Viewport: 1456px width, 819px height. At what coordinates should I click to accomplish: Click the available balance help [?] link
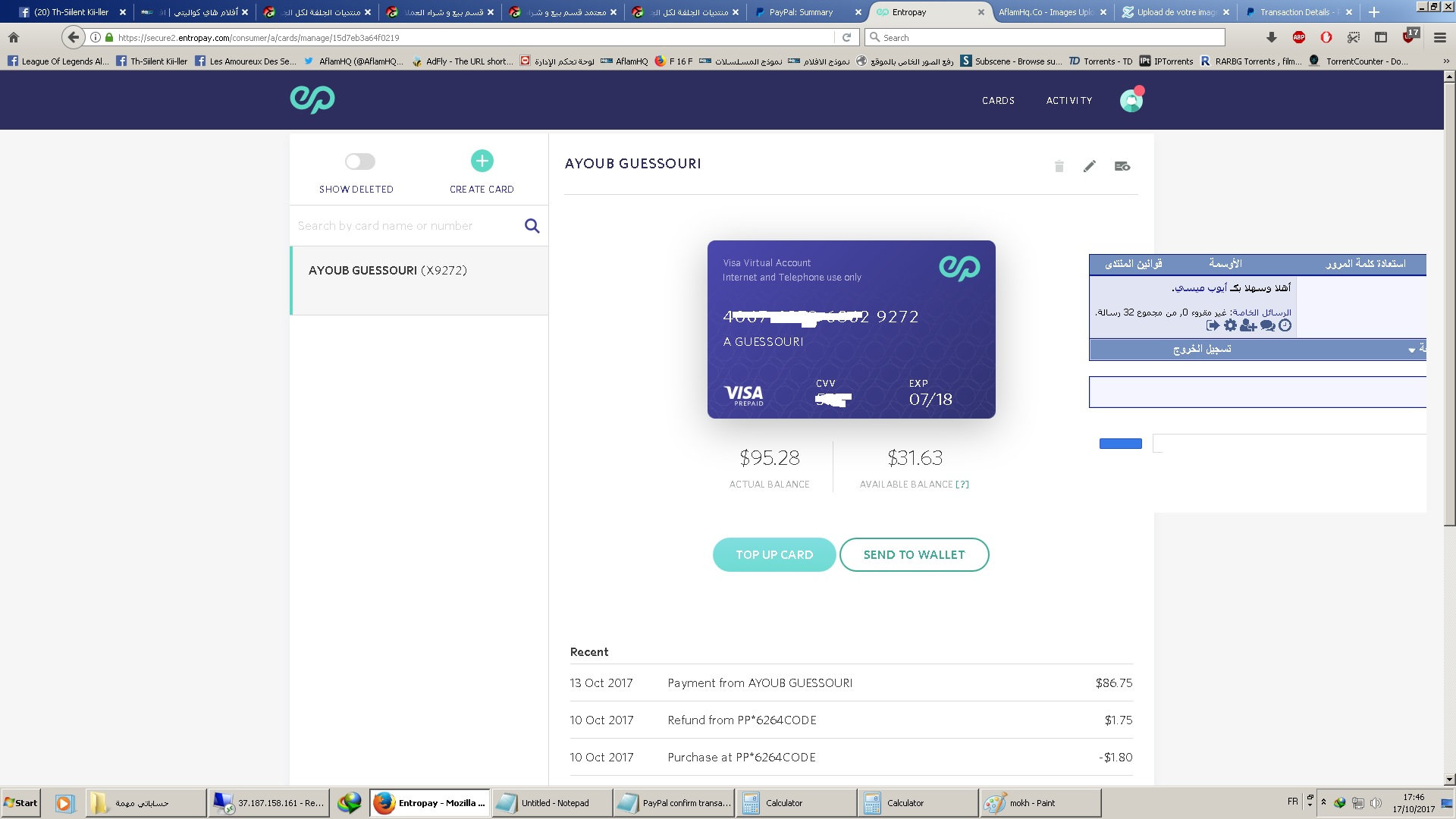point(962,485)
